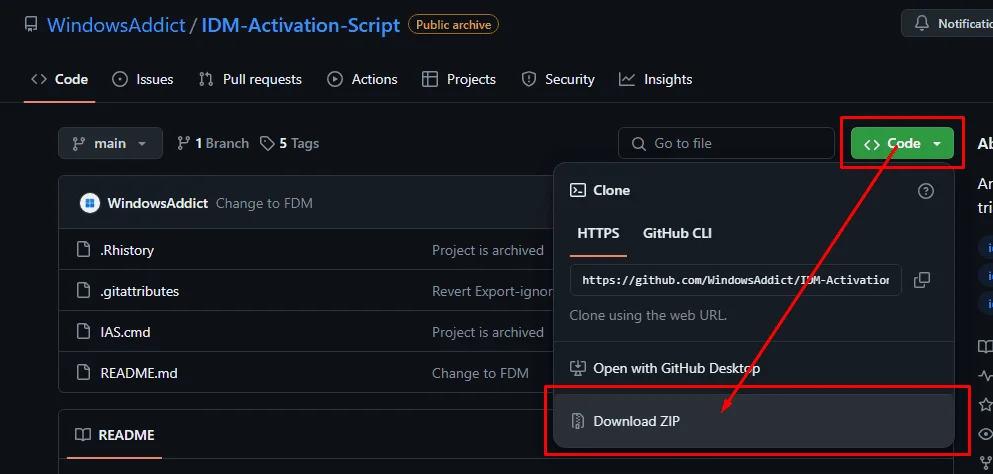The image size is (993, 474).
Task: Click the terminal icon next to Clone heading
Action: (578, 190)
